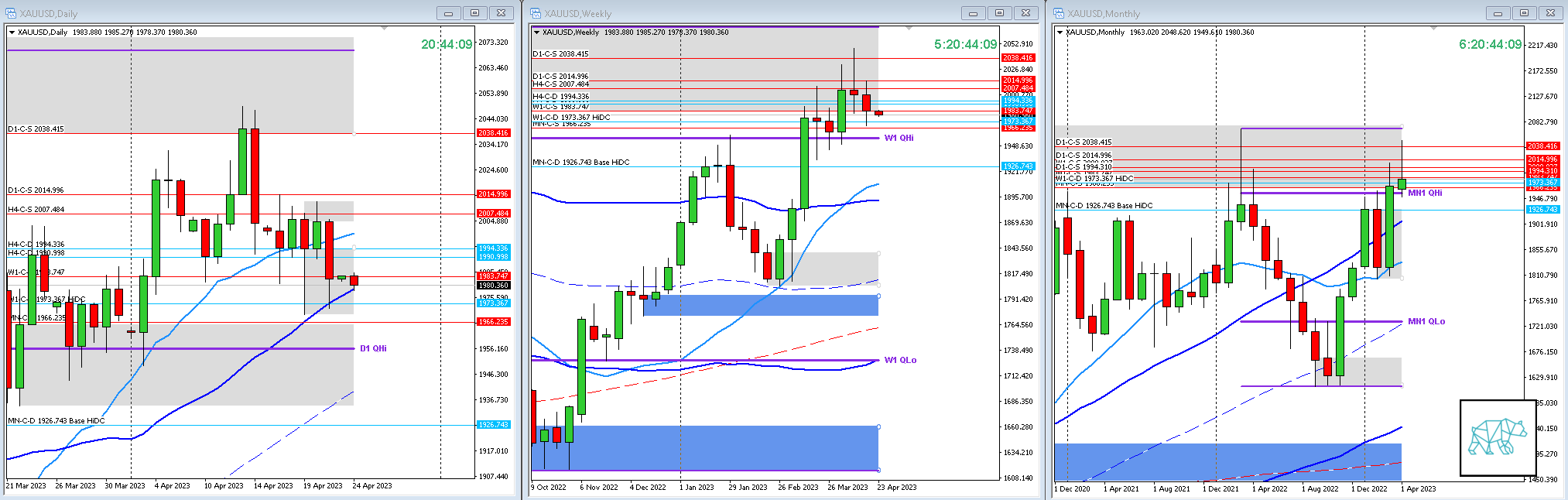Click the 2052.910 value on Weekly price scale
The image size is (1568, 500).
1019,44
